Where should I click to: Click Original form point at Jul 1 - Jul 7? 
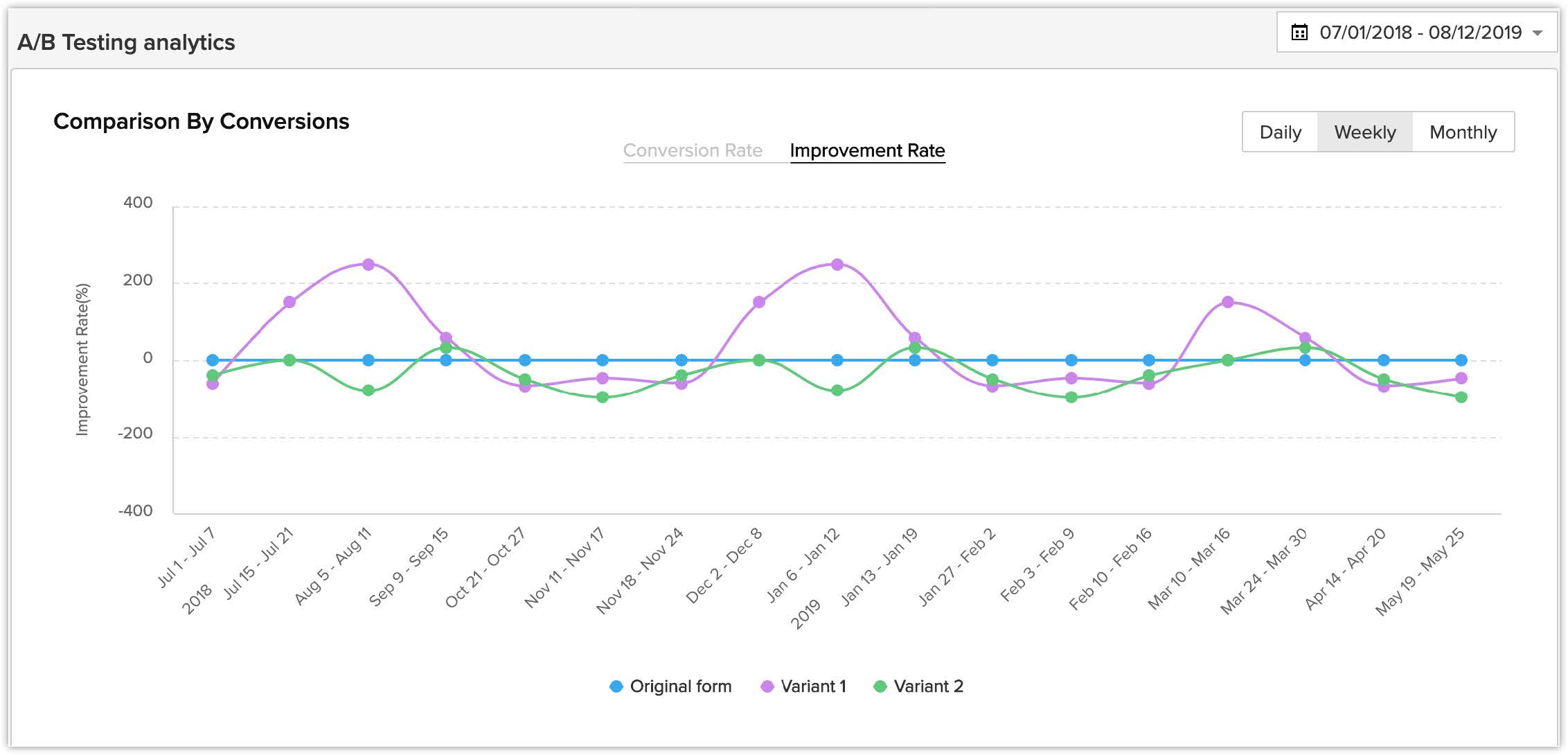point(213,360)
